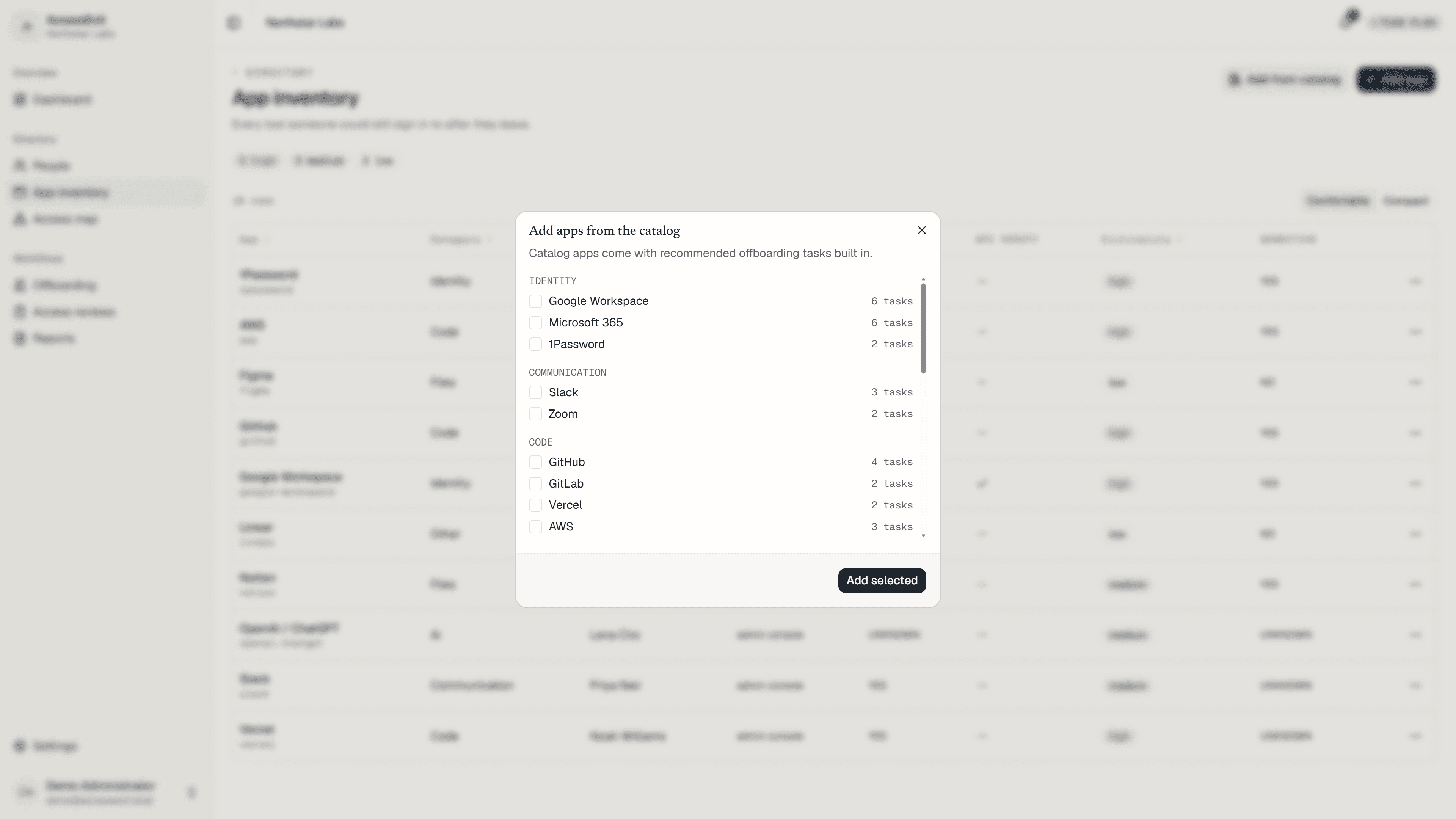Click the '3 tasks' count for Slack
The width and height of the screenshot is (1456, 819).
point(892,392)
